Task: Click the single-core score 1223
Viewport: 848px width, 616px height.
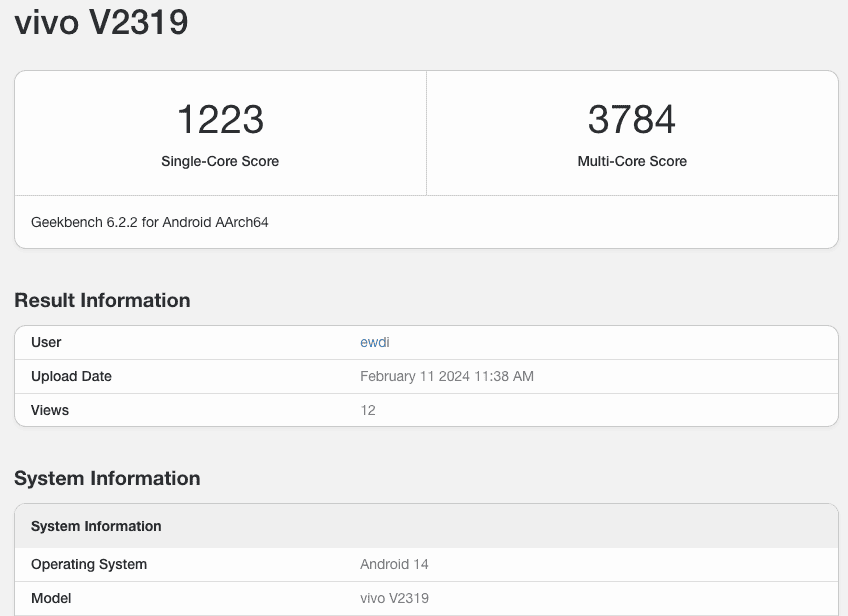Action: (x=220, y=120)
